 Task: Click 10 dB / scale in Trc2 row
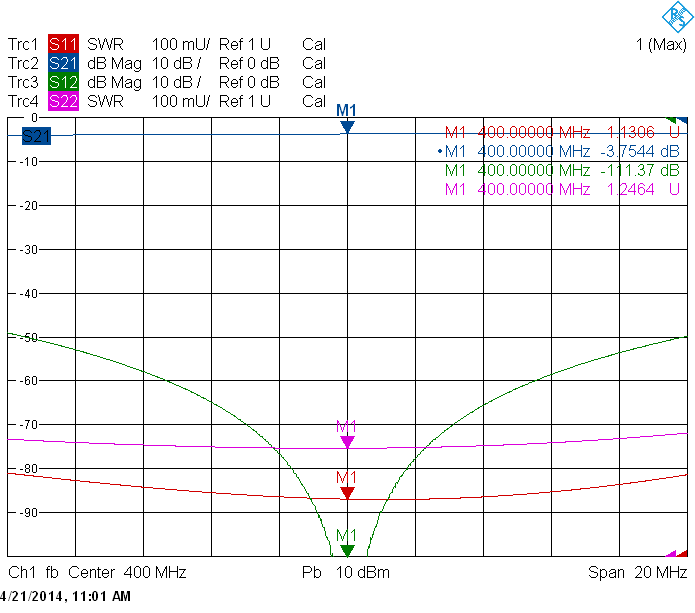tap(176, 63)
